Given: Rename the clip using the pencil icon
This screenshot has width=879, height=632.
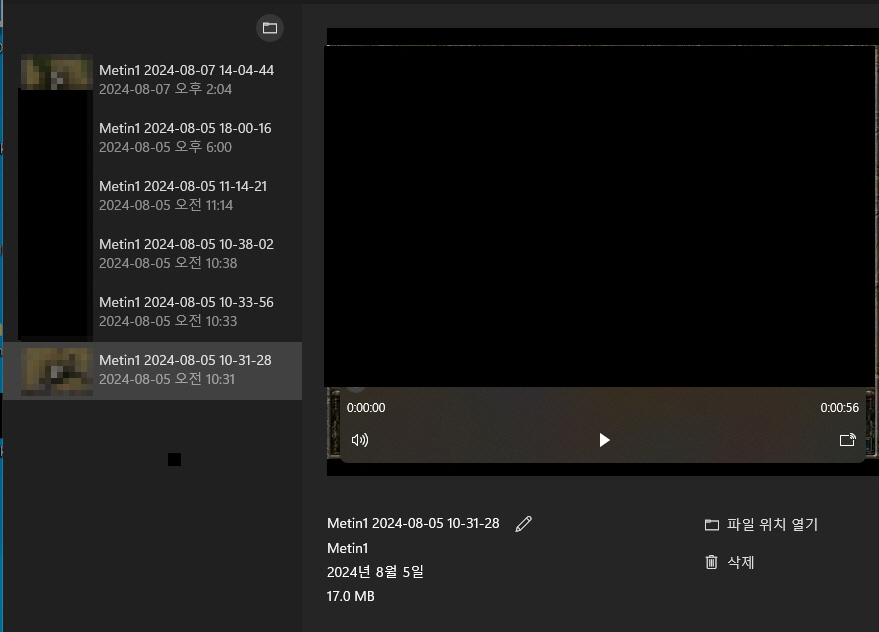Looking at the screenshot, I should tap(524, 524).
